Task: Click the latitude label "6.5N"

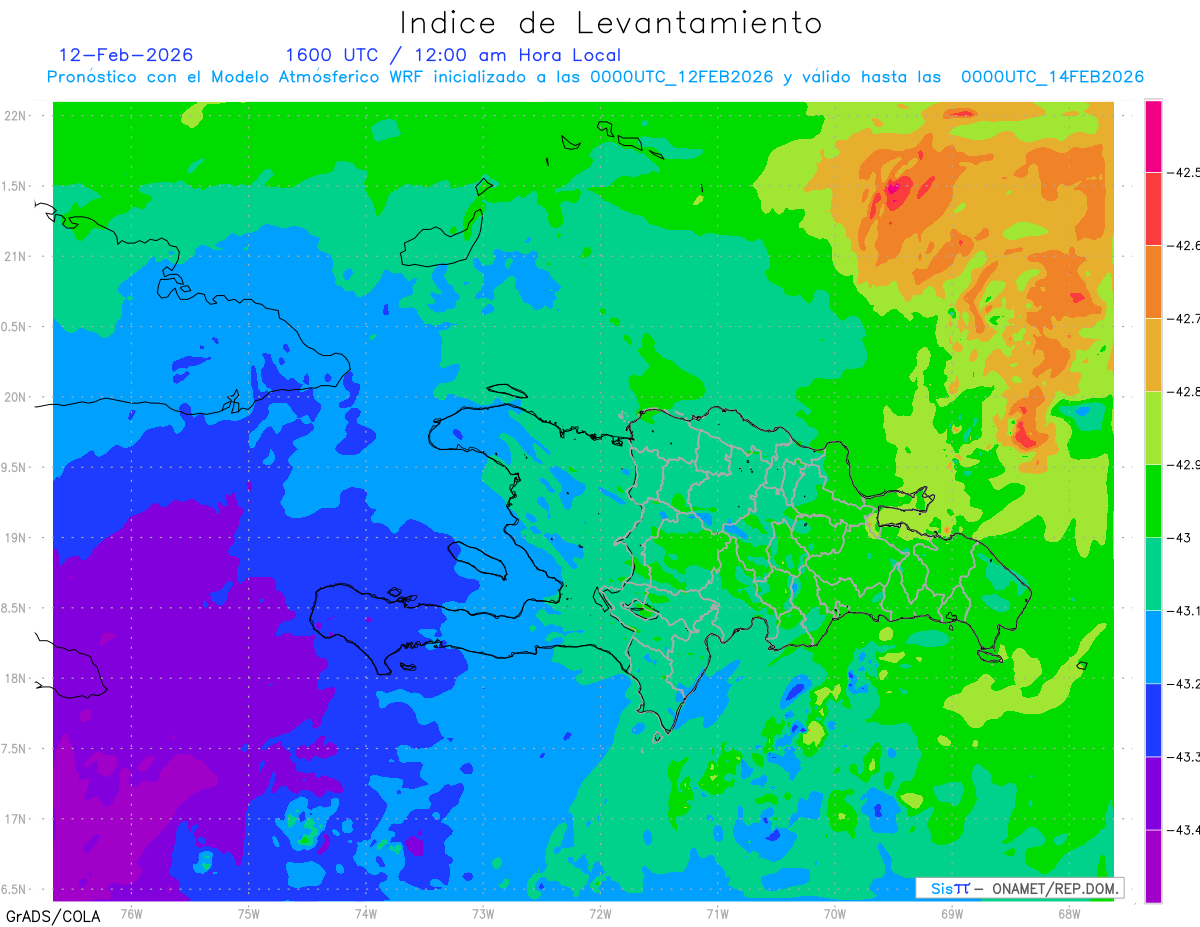Action: (x=15, y=889)
